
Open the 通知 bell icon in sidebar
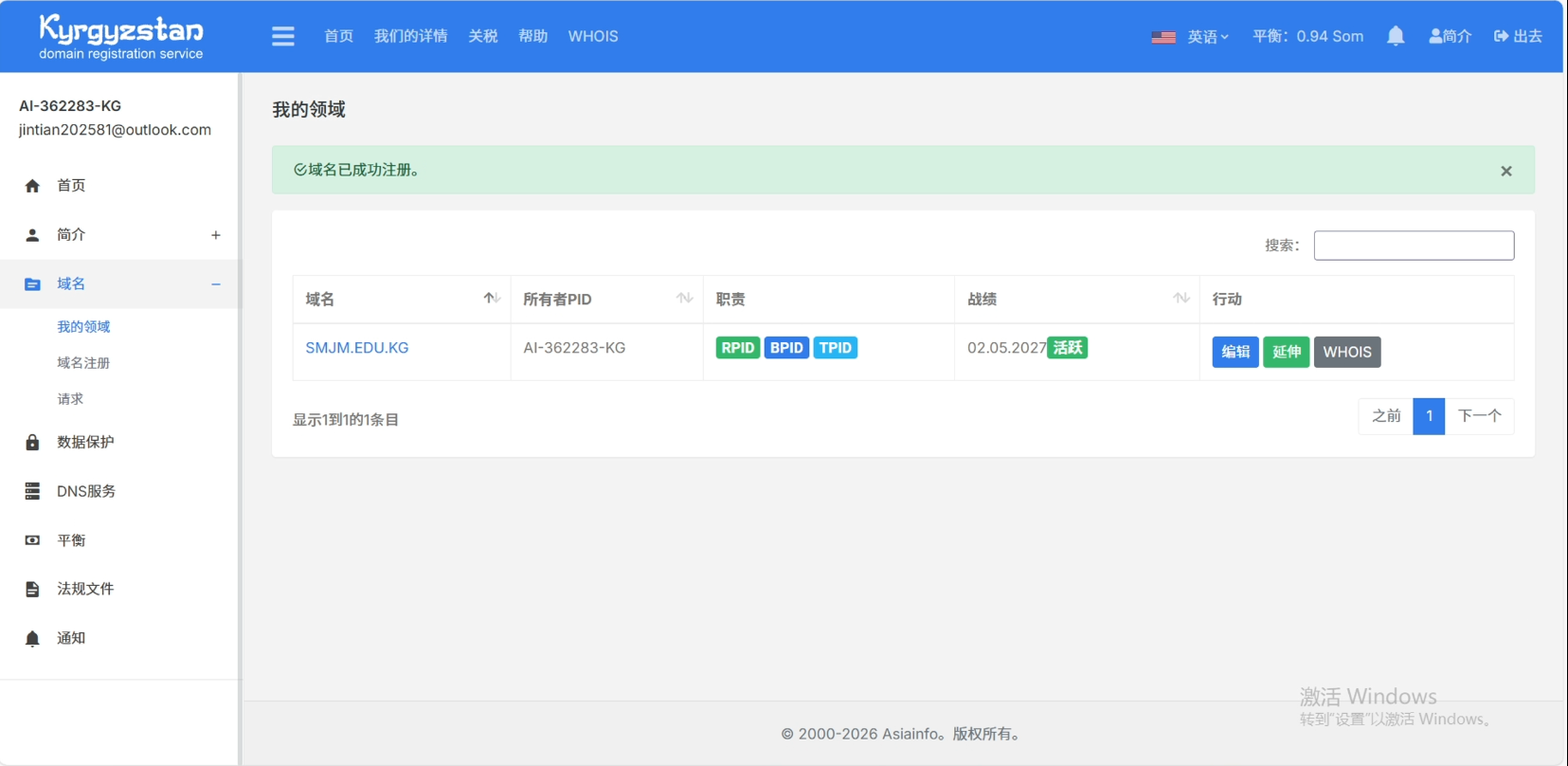[32, 639]
